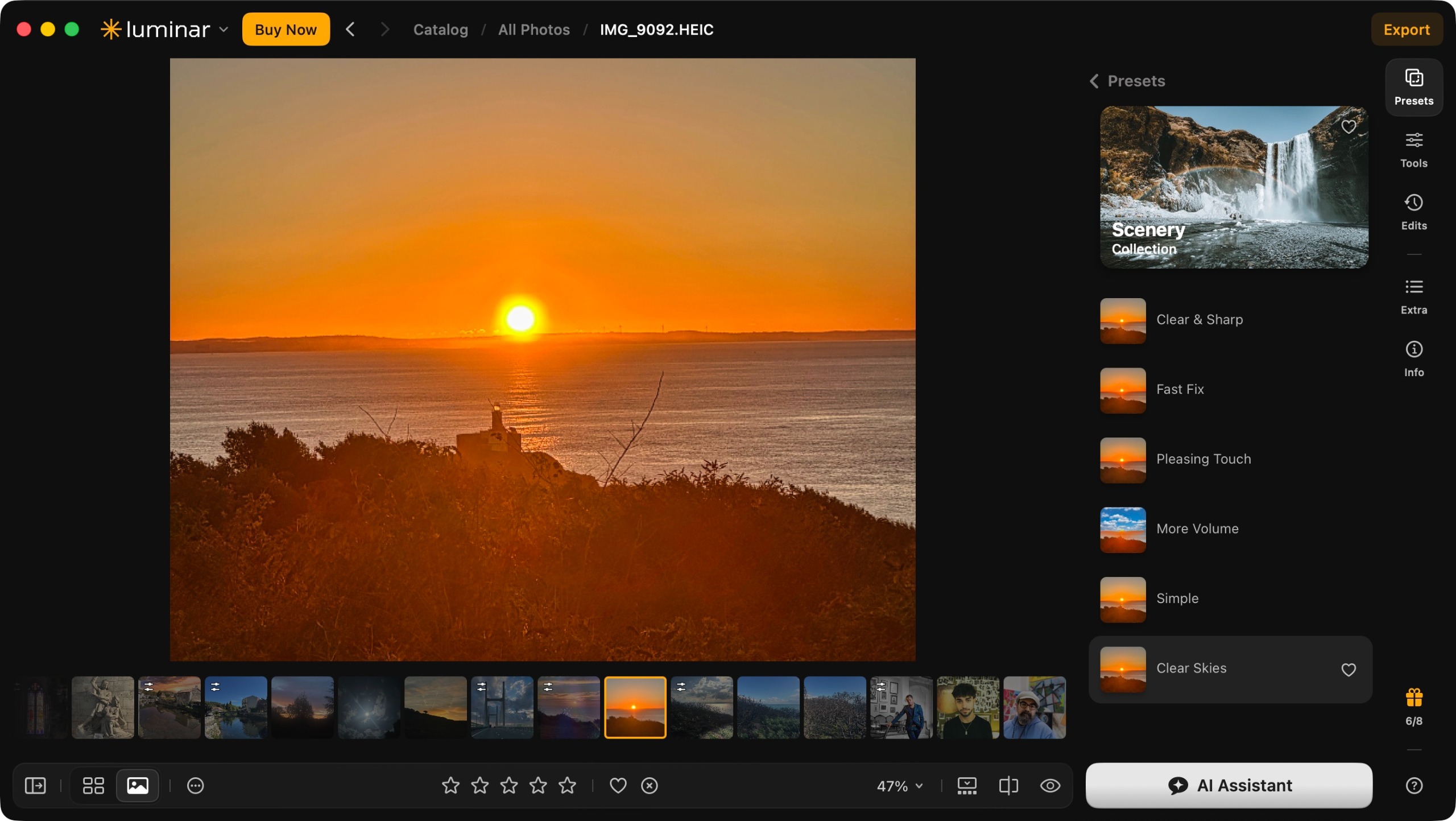Viewport: 1456px width, 821px height.
Task: Rate the photo three stars
Action: coord(509,785)
